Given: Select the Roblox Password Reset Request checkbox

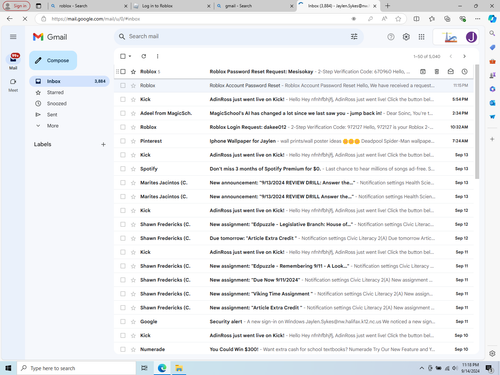Looking at the screenshot, I should (123, 71).
